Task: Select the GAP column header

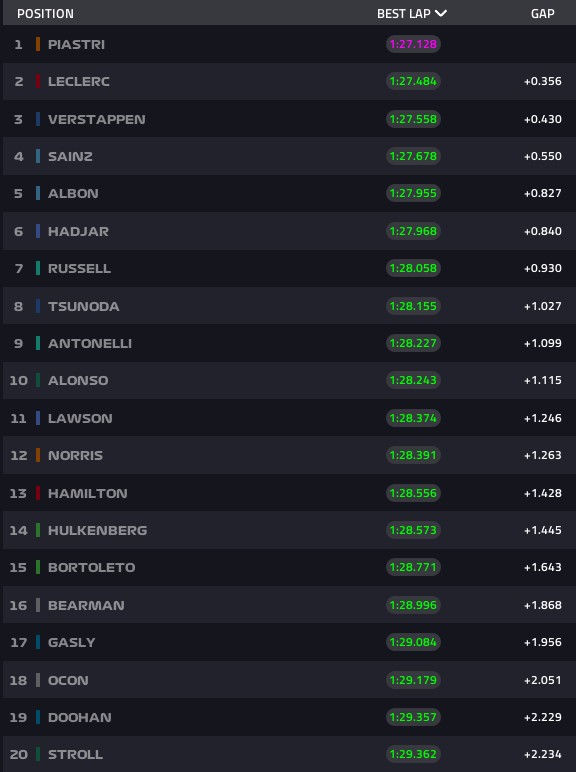Action: (543, 14)
